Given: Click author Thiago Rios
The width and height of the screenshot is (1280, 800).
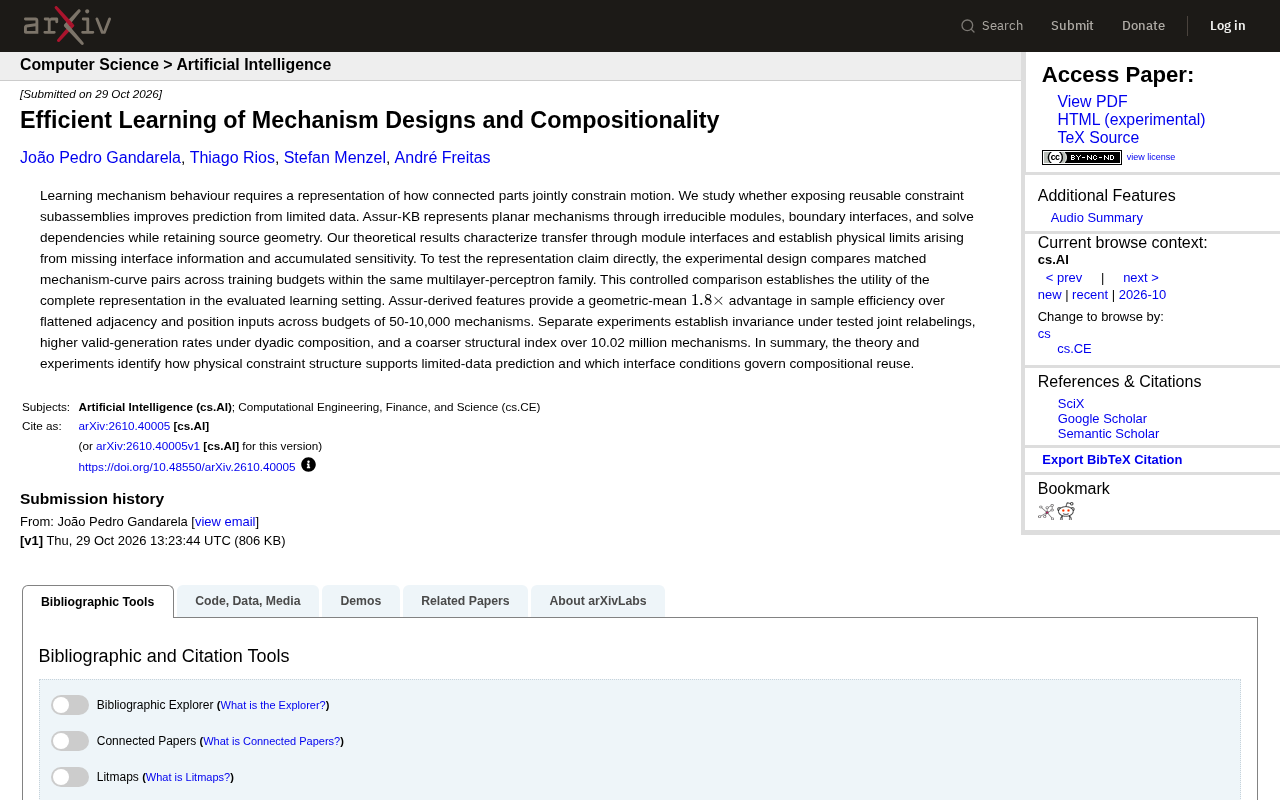Looking at the screenshot, I should [x=232, y=158].
